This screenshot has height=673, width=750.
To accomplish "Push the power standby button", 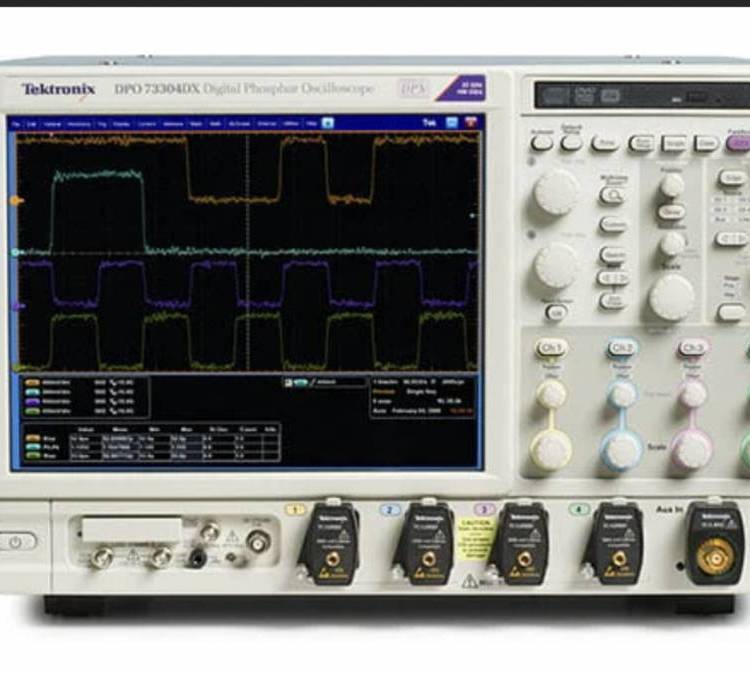I will pos(15,541).
